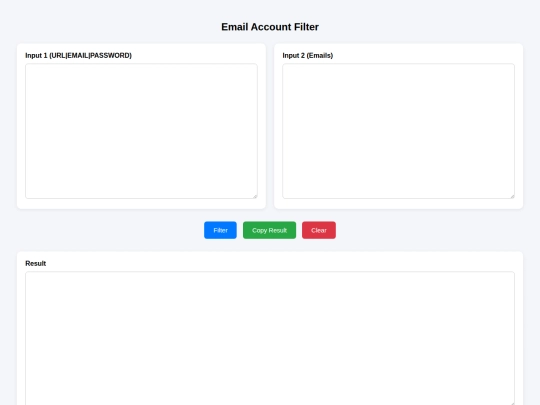This screenshot has width=540, height=405.
Task: Grab the resize handle of Input 1 textarea
Action: (x=255, y=196)
